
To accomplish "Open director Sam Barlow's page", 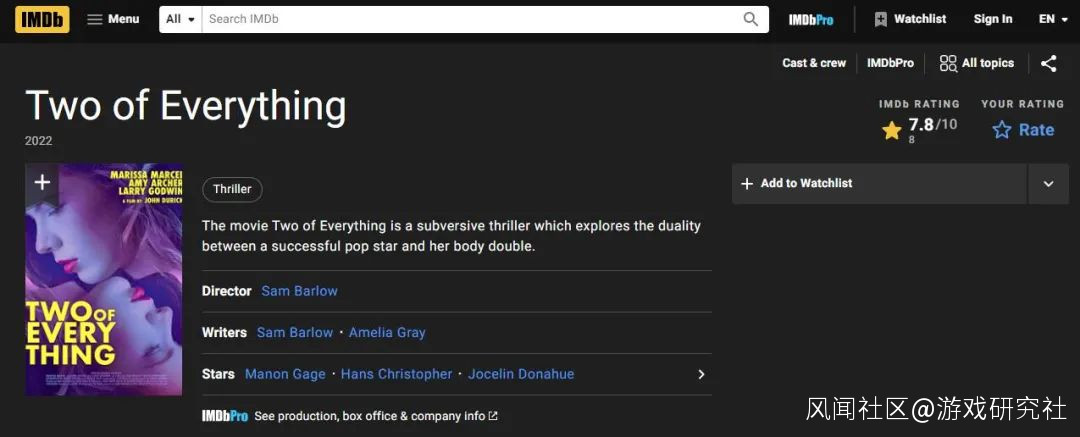I will pos(300,291).
